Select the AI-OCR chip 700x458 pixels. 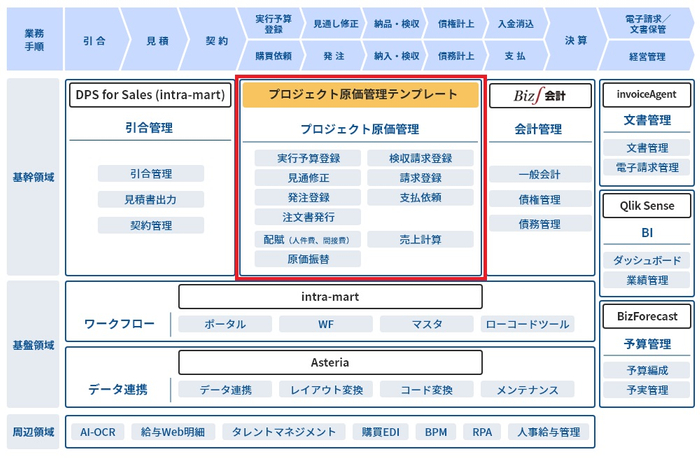click(x=98, y=432)
